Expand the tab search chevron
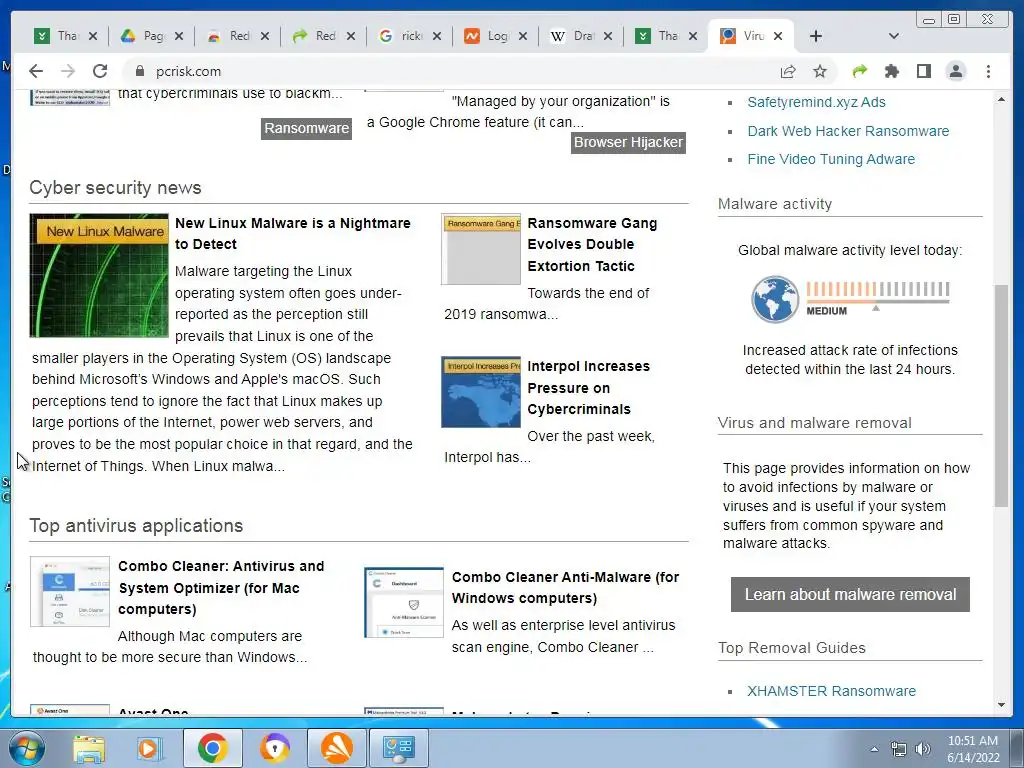1024x768 pixels. point(894,36)
